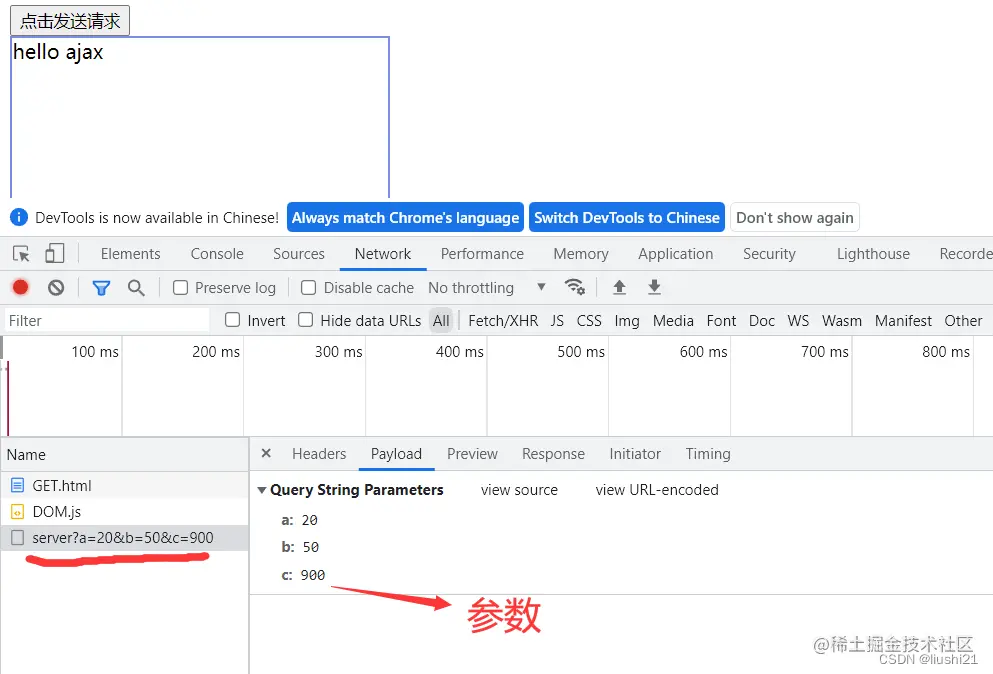
Task: Show the Preview tab
Action: pyautogui.click(x=472, y=454)
